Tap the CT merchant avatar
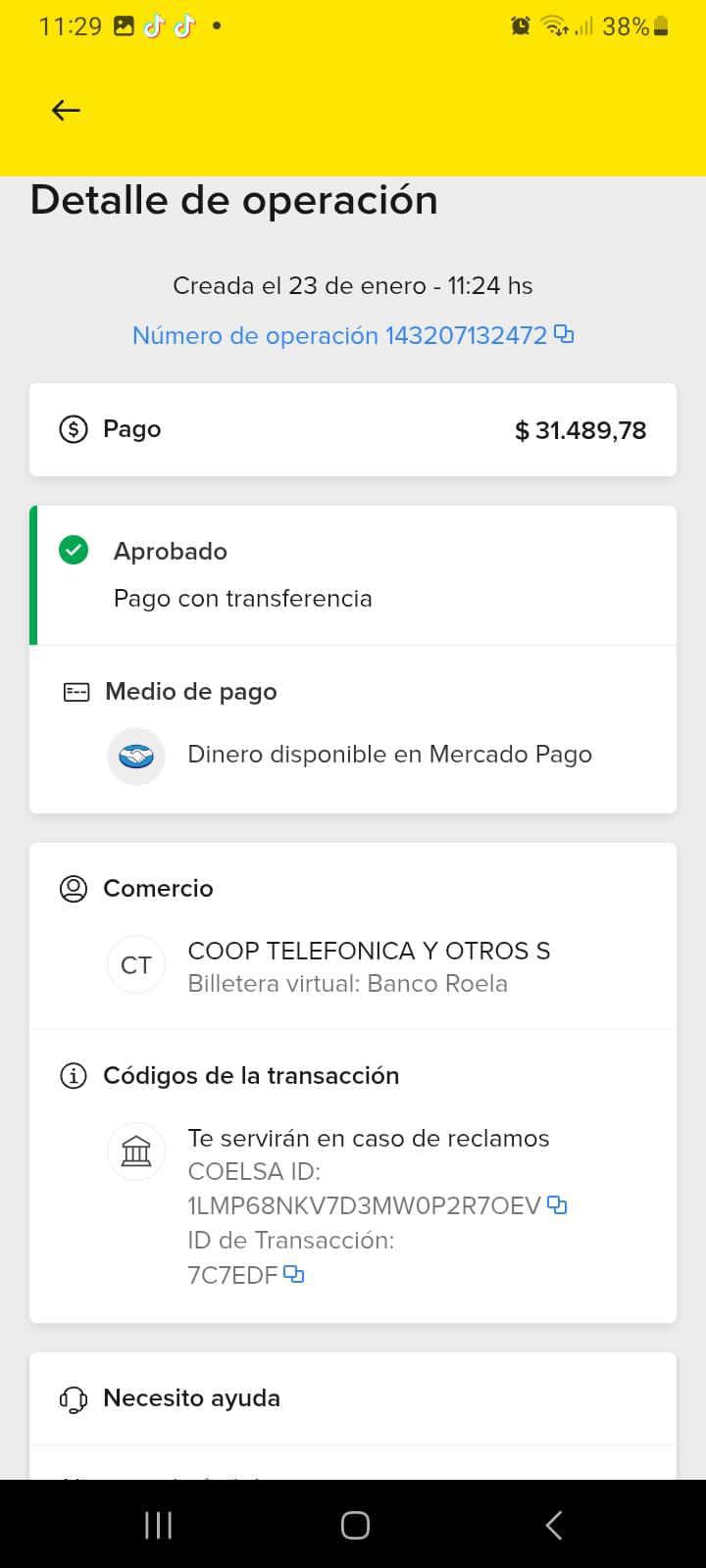This screenshot has width=706, height=1568. [136, 965]
